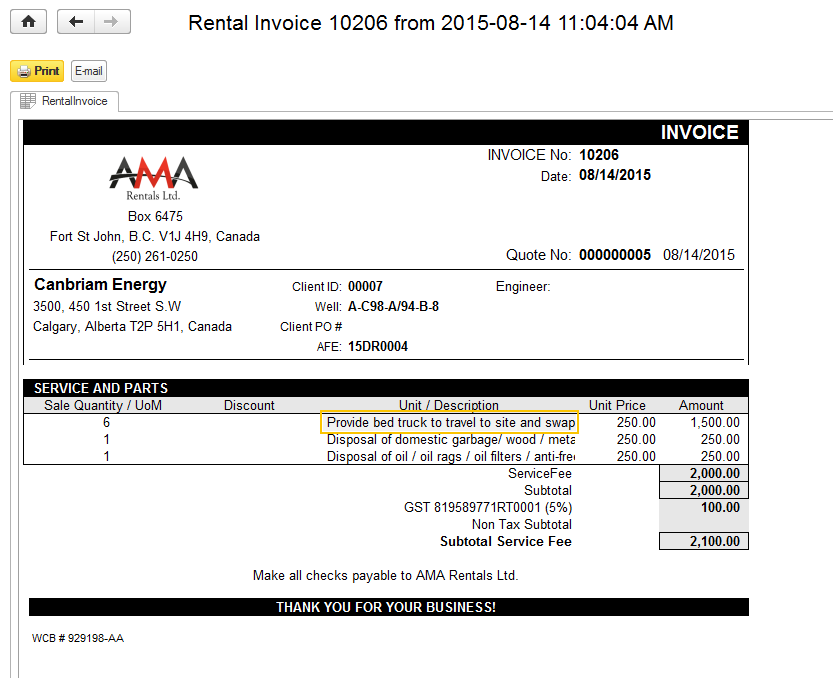Go to the Home page icon
The width and height of the screenshot is (833, 678).
click(x=29, y=22)
